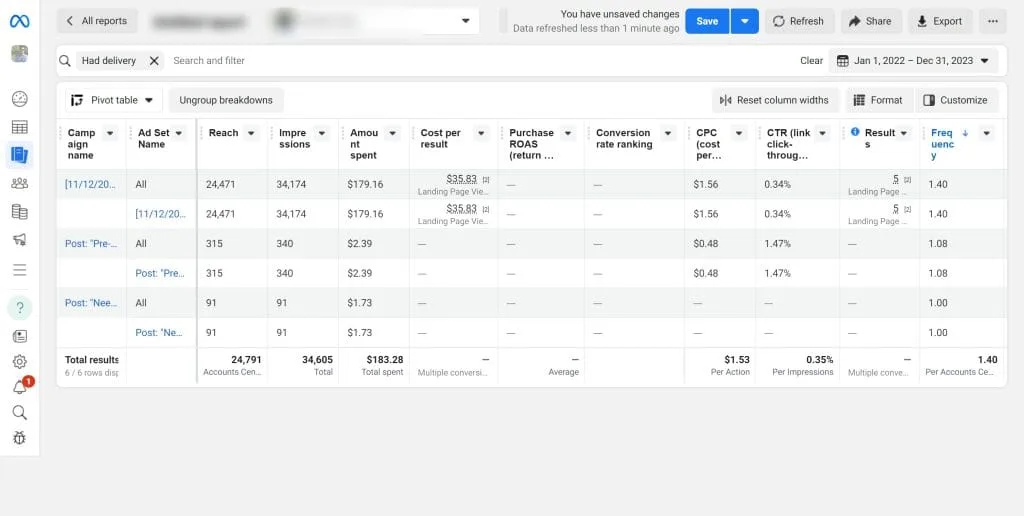The width and height of the screenshot is (1024, 516).
Task: Click the Total results label
Action: (91, 360)
